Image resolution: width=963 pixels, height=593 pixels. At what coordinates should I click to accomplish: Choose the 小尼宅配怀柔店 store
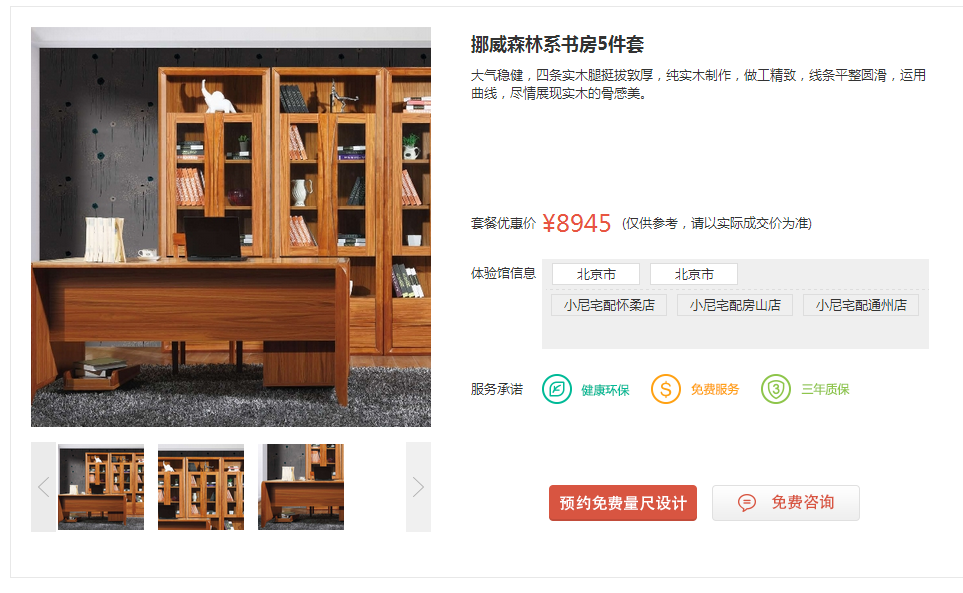coord(609,305)
